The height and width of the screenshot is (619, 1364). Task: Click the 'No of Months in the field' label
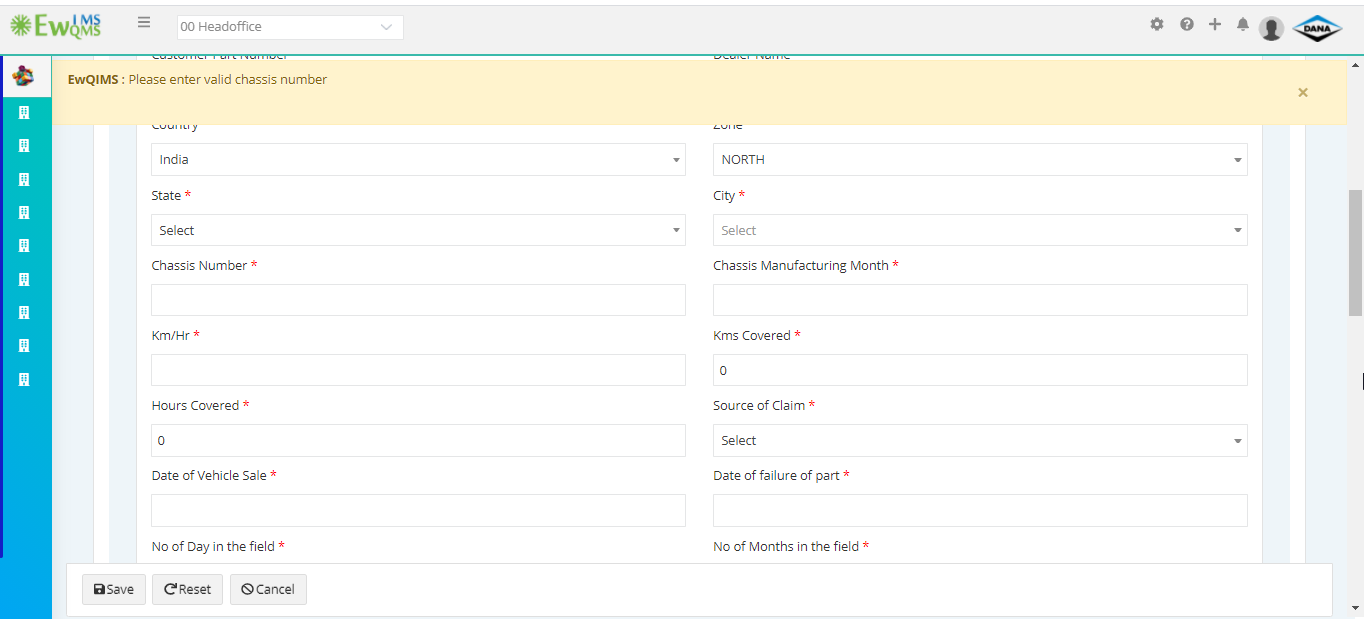pos(786,546)
